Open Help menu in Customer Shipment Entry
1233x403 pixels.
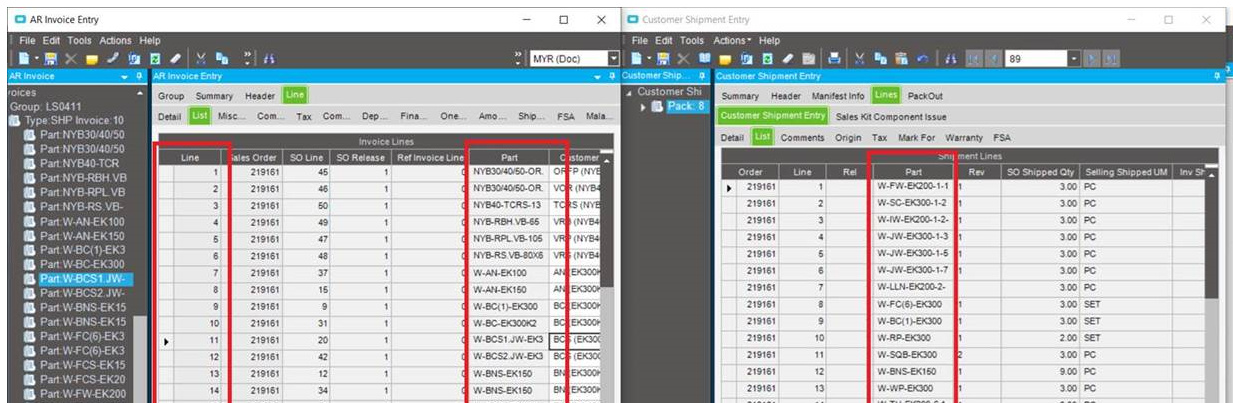pos(769,40)
